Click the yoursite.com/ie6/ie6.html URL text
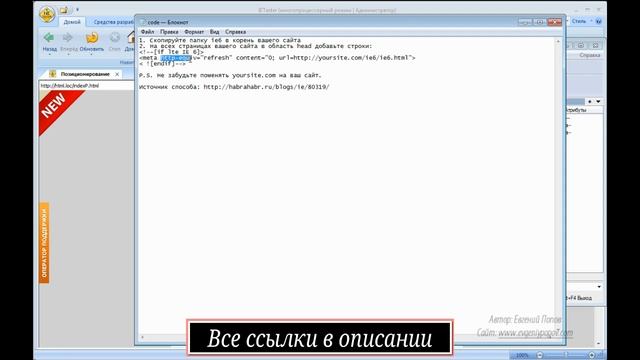Image resolution: width=640 pixels, height=360 pixels. pos(351,58)
